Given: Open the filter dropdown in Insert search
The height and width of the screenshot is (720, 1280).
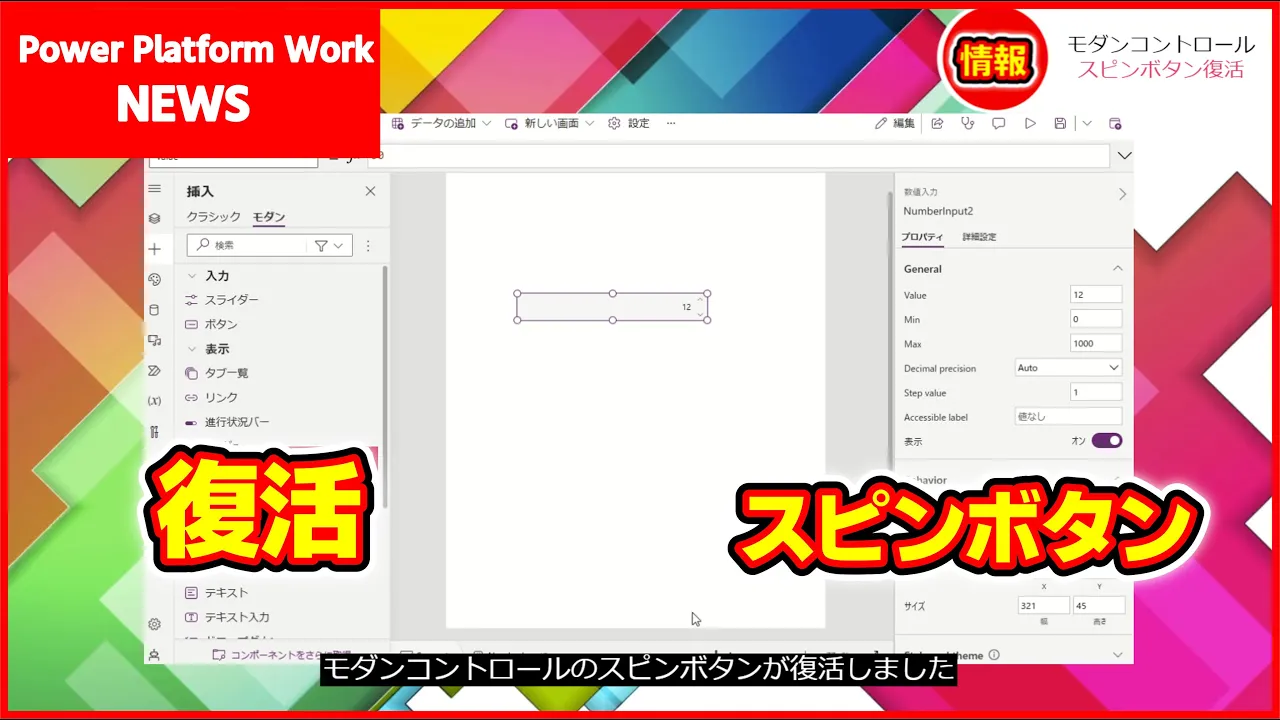Looking at the screenshot, I should 329,245.
